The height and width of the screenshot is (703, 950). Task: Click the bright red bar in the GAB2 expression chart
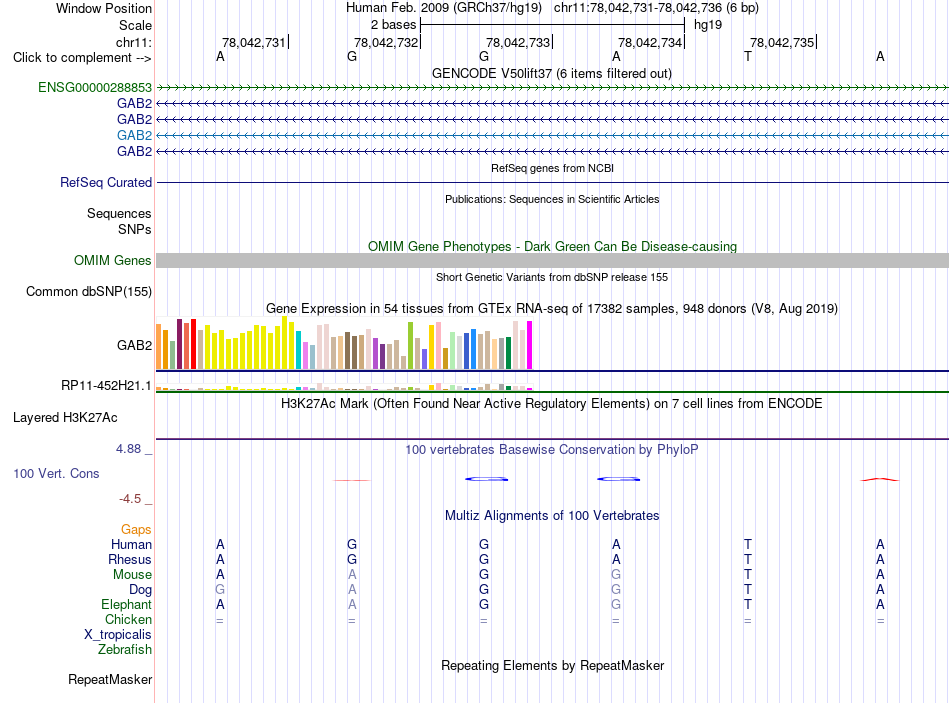(193, 344)
